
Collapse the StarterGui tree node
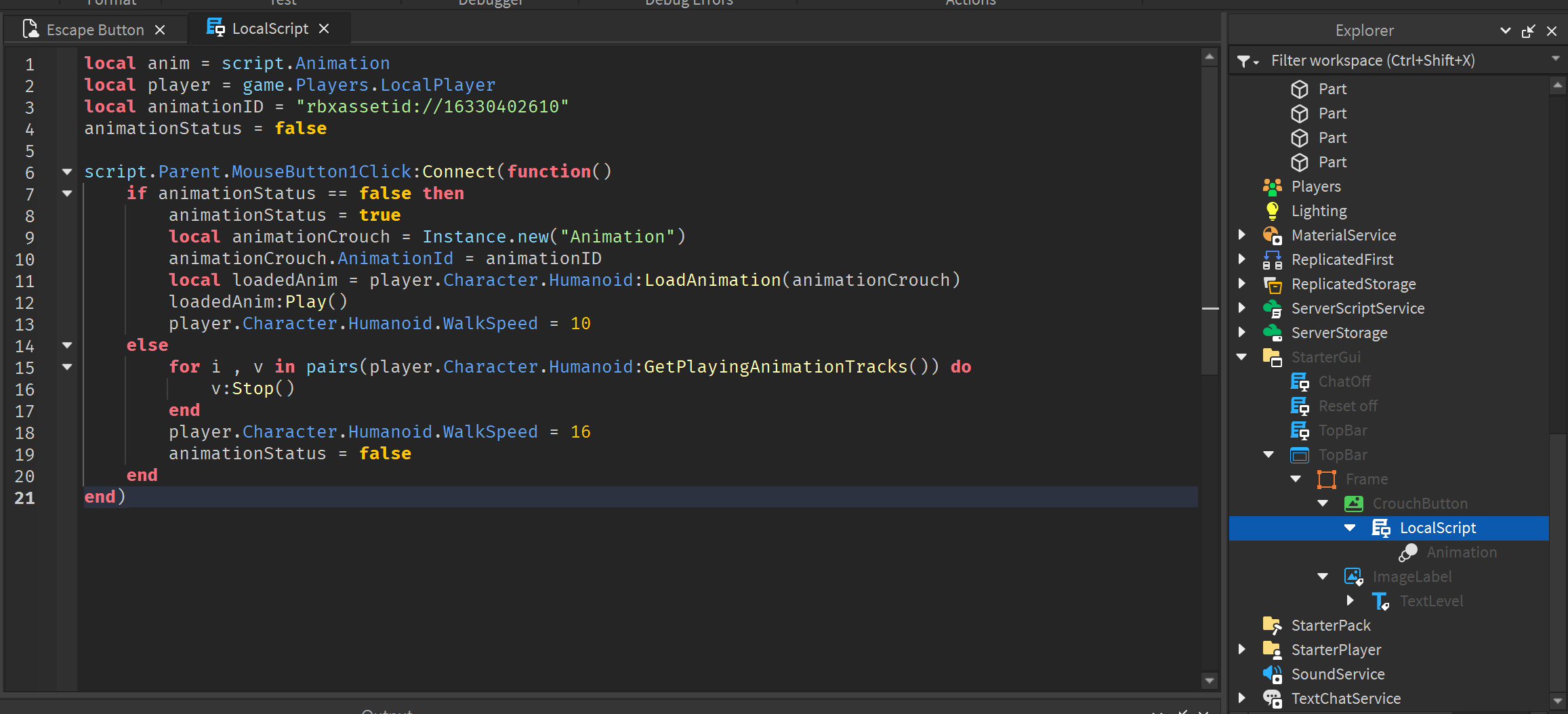[1241, 357]
